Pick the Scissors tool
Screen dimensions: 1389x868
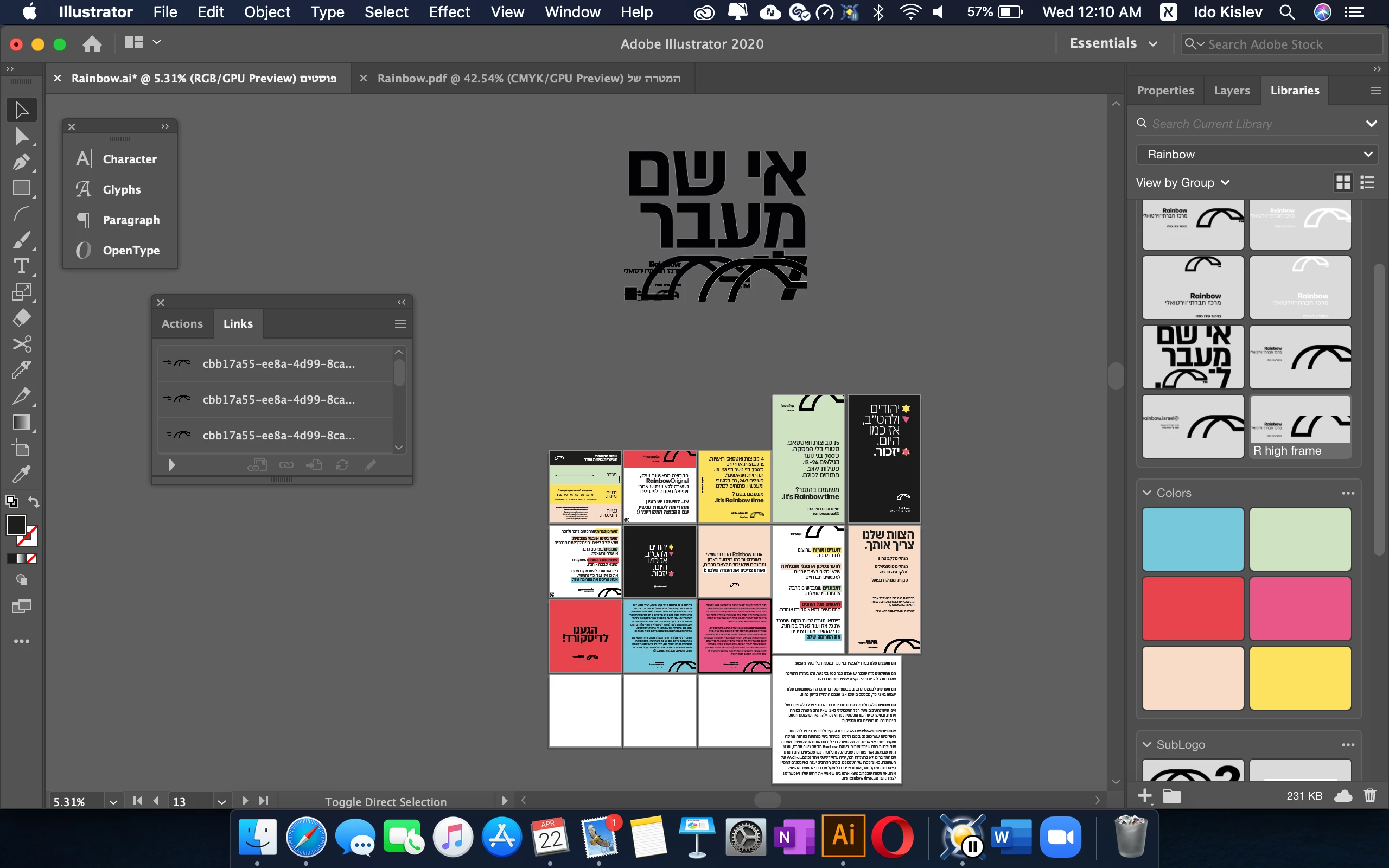(21, 344)
